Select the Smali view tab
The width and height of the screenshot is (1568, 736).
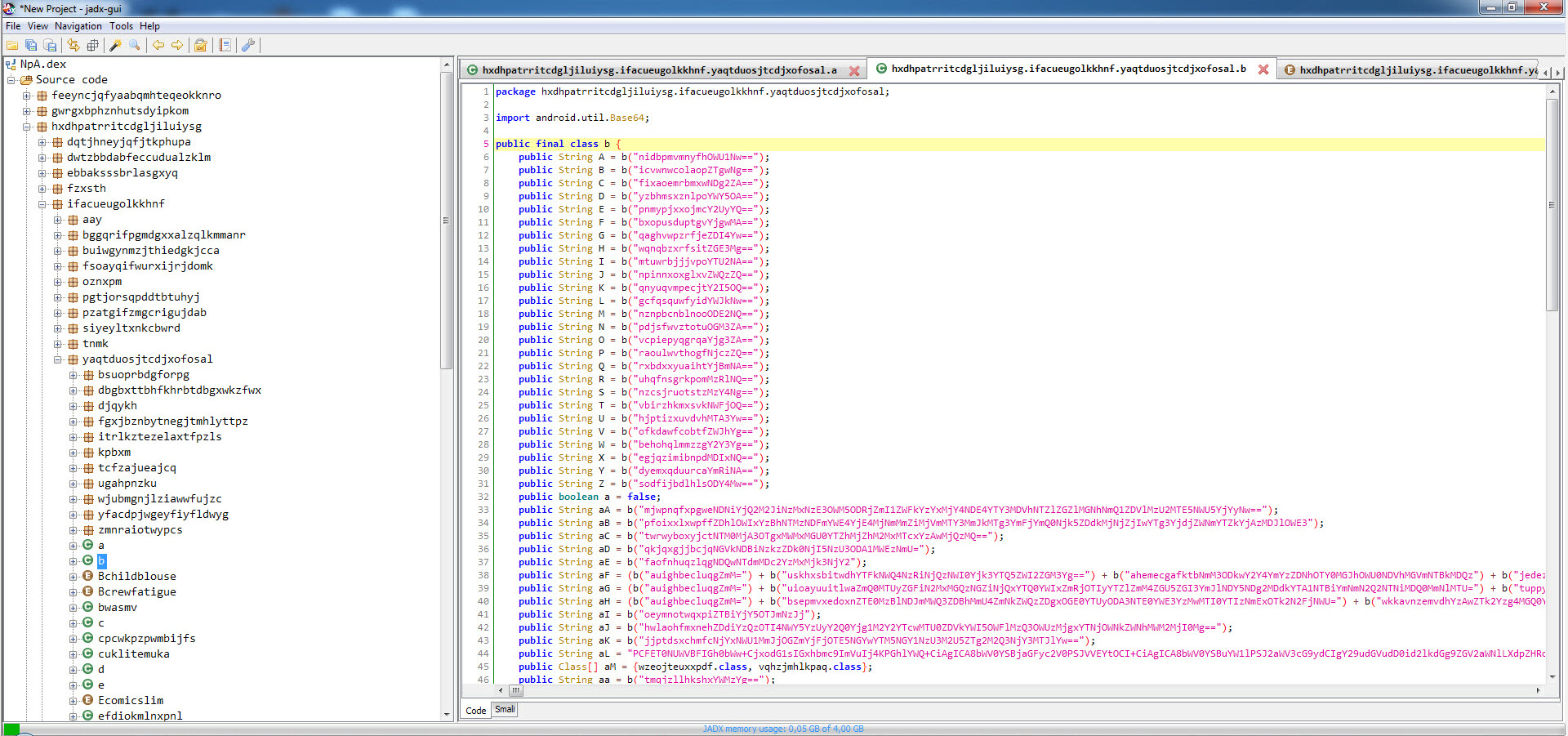tap(506, 709)
